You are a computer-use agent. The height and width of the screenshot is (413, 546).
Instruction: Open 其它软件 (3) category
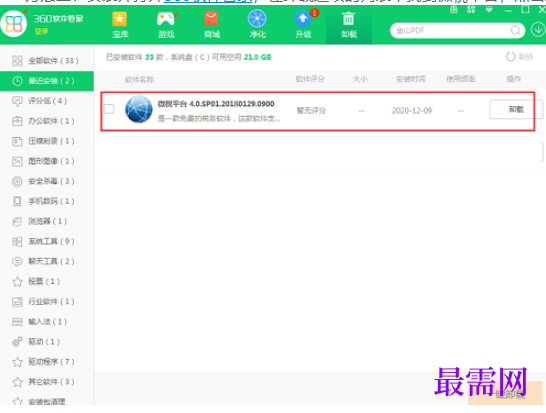tap(47, 382)
